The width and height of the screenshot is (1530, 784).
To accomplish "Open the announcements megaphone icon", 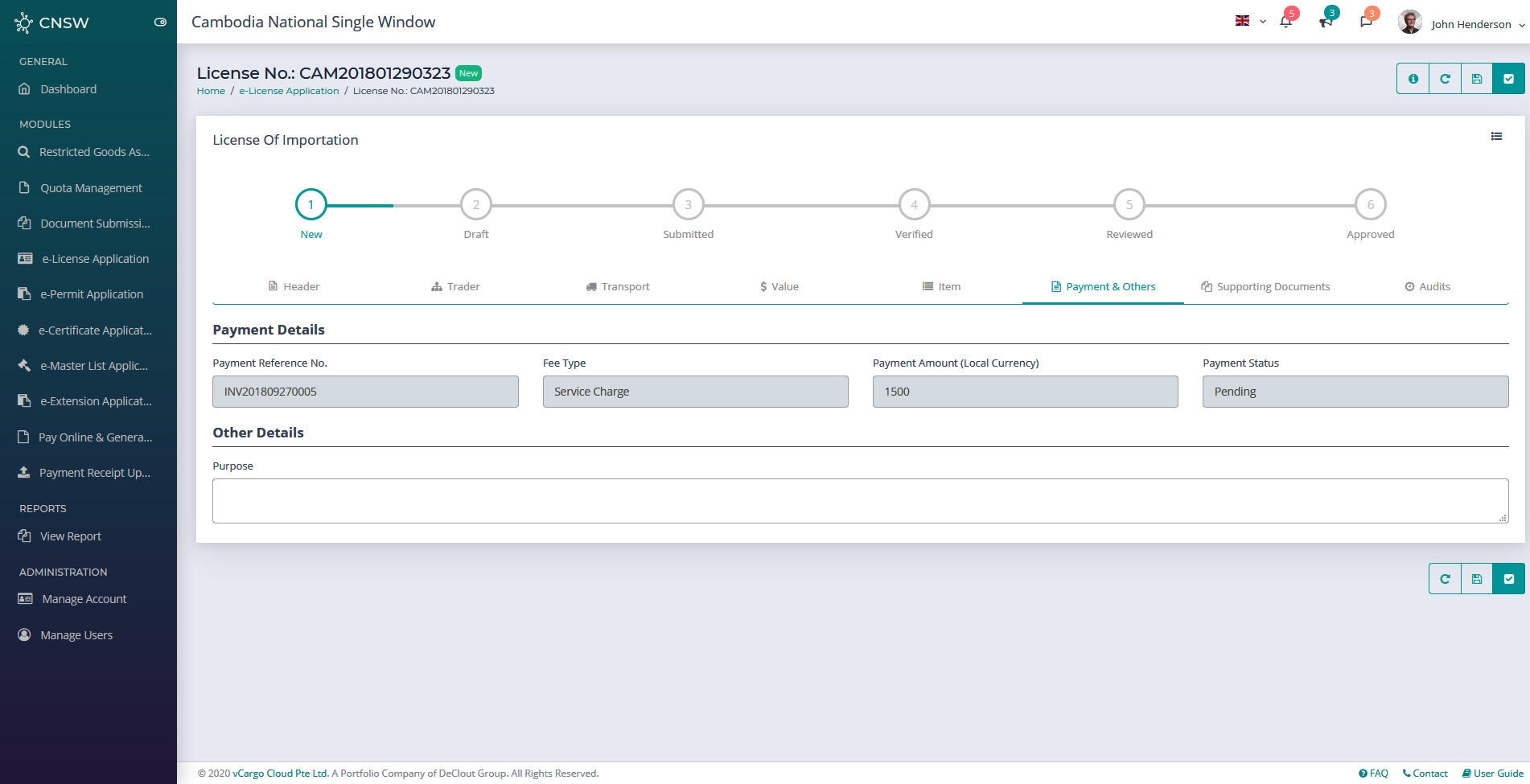I will click(1326, 22).
